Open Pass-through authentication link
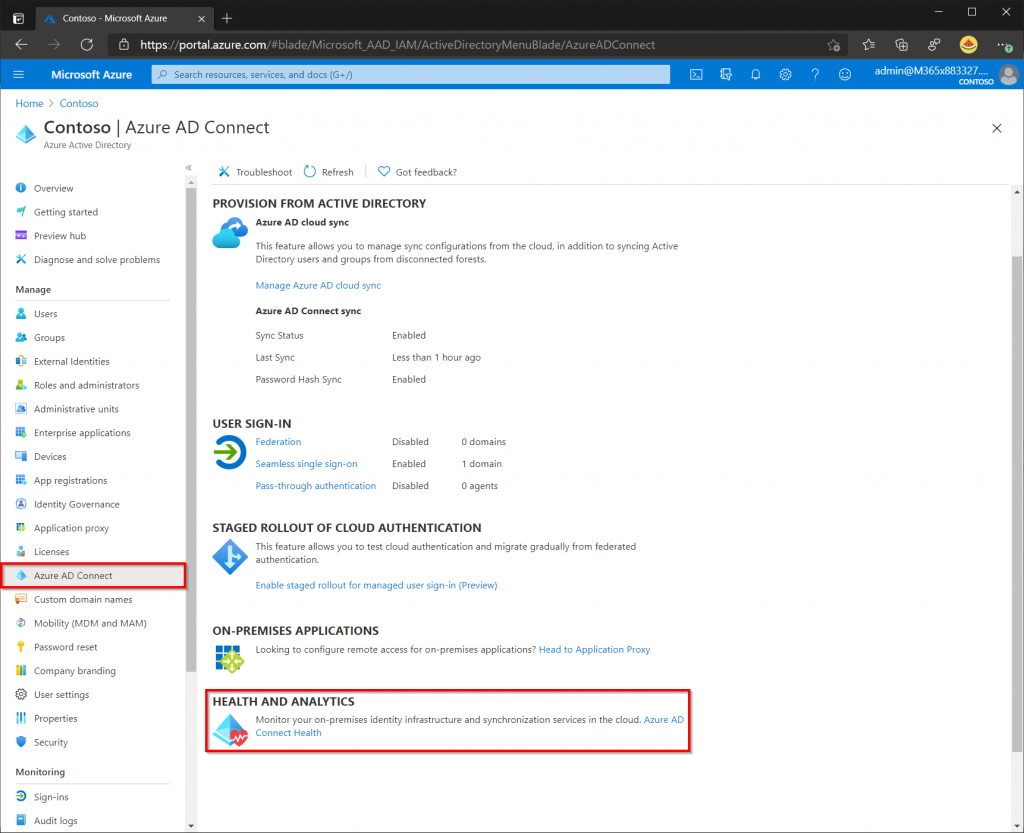 (x=315, y=486)
